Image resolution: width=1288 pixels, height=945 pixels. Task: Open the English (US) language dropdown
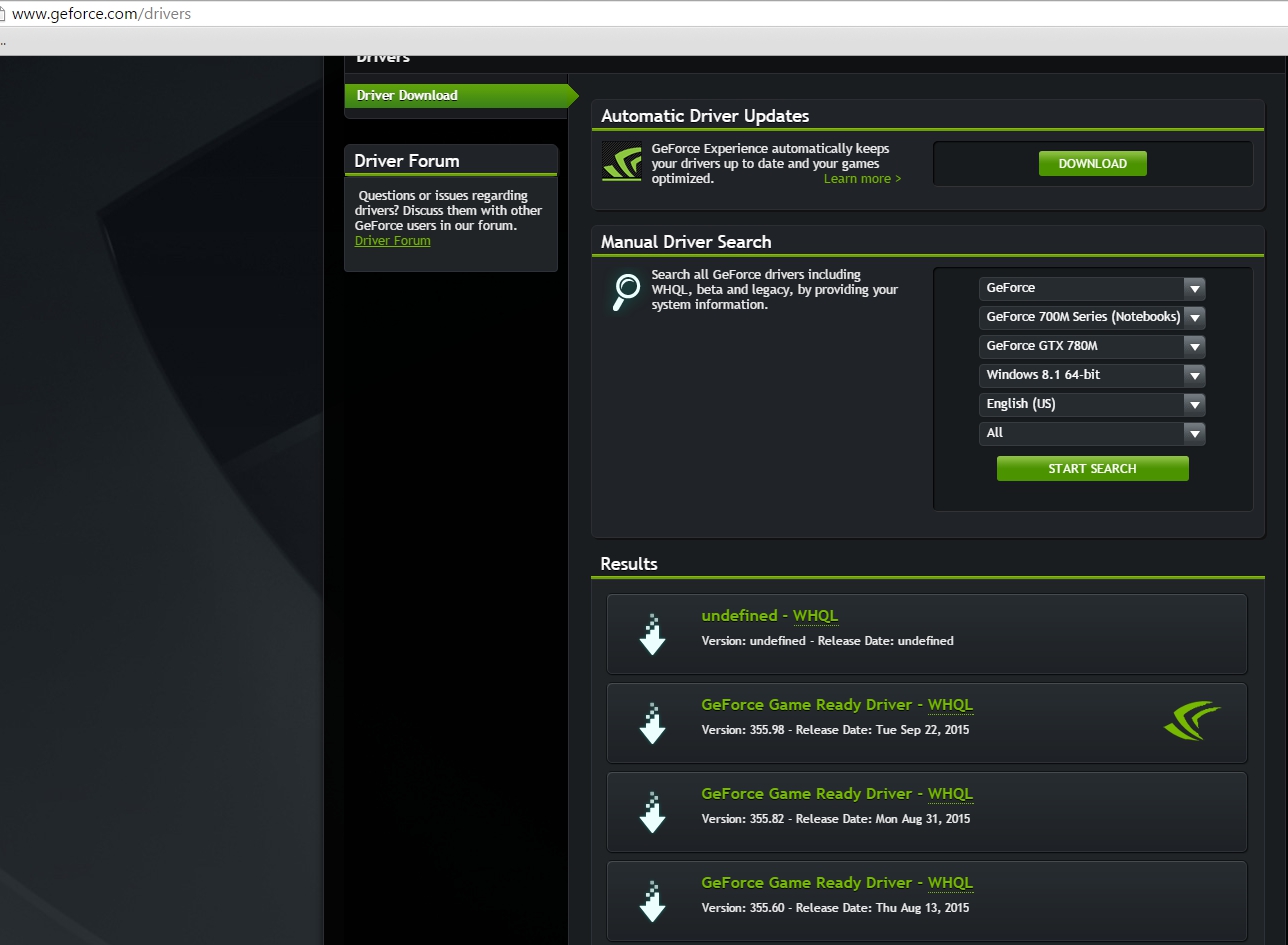point(1091,404)
